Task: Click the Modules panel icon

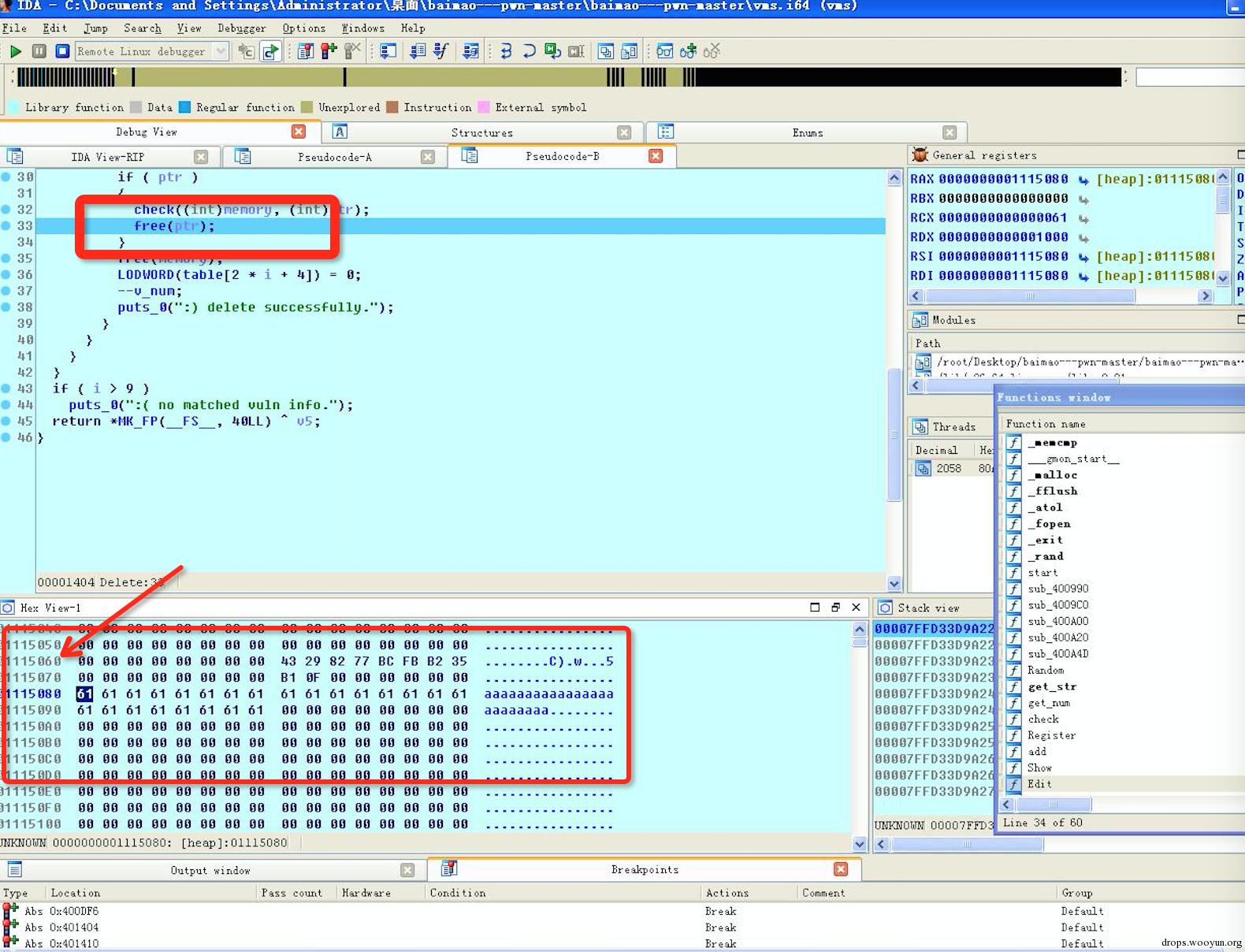Action: (x=920, y=320)
